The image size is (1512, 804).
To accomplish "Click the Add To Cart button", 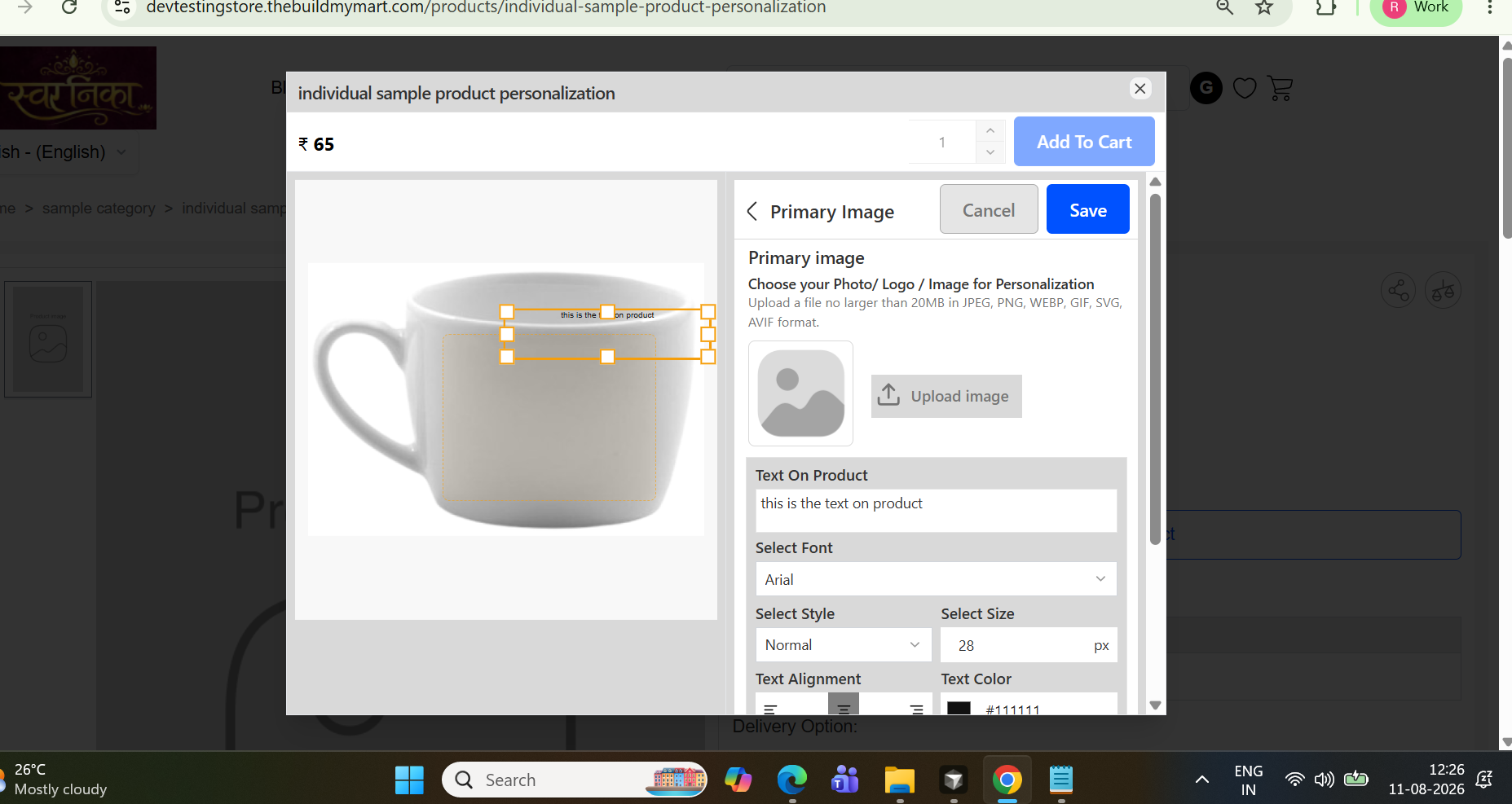I will pyautogui.click(x=1084, y=142).
